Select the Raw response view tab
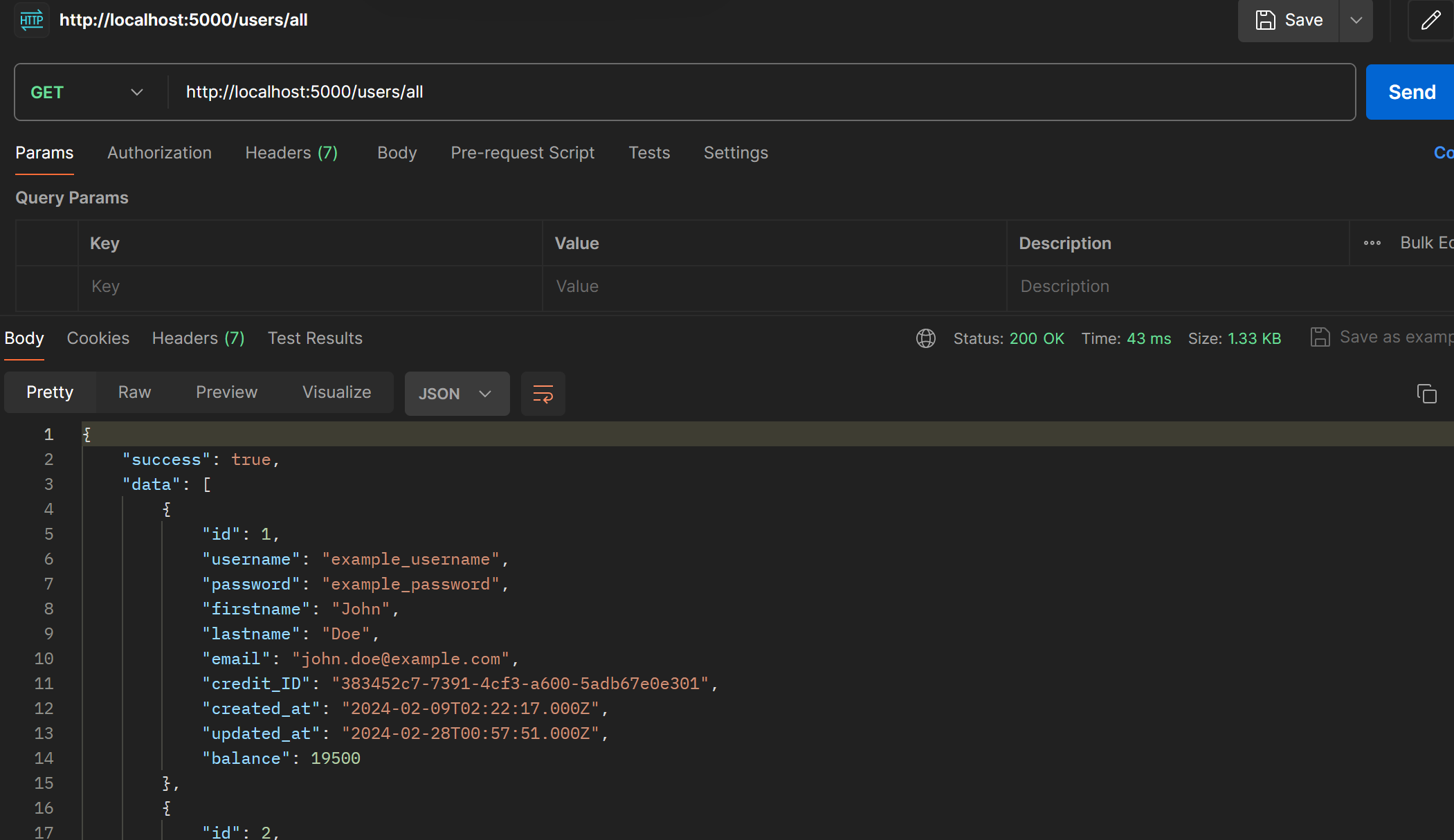This screenshot has height=840, width=1454. pos(134,391)
